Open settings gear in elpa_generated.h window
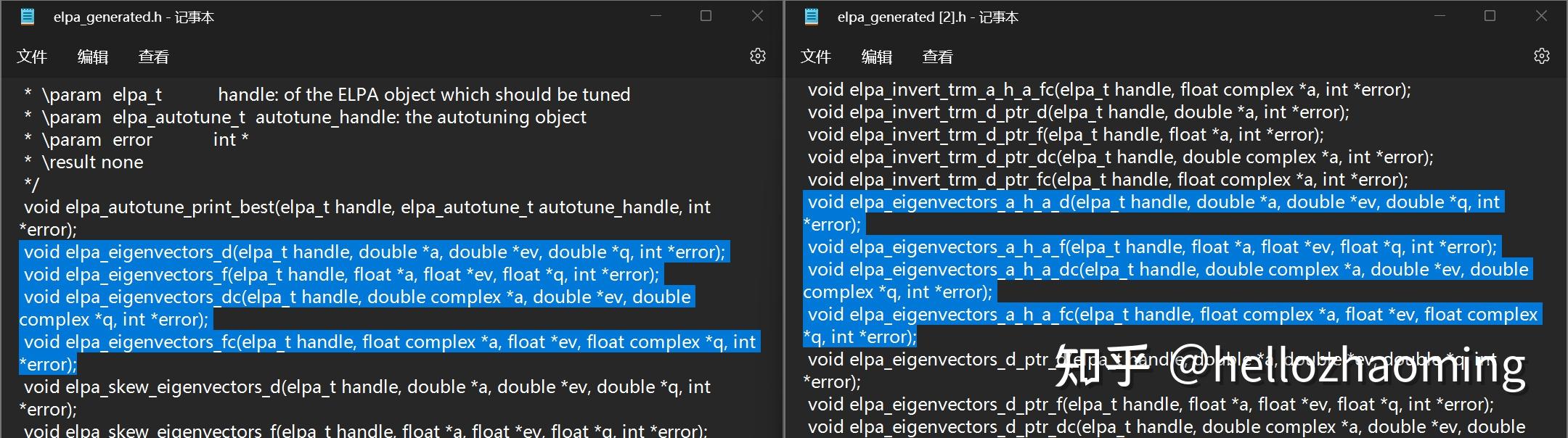This screenshot has height=438, width=1568. pos(757,56)
